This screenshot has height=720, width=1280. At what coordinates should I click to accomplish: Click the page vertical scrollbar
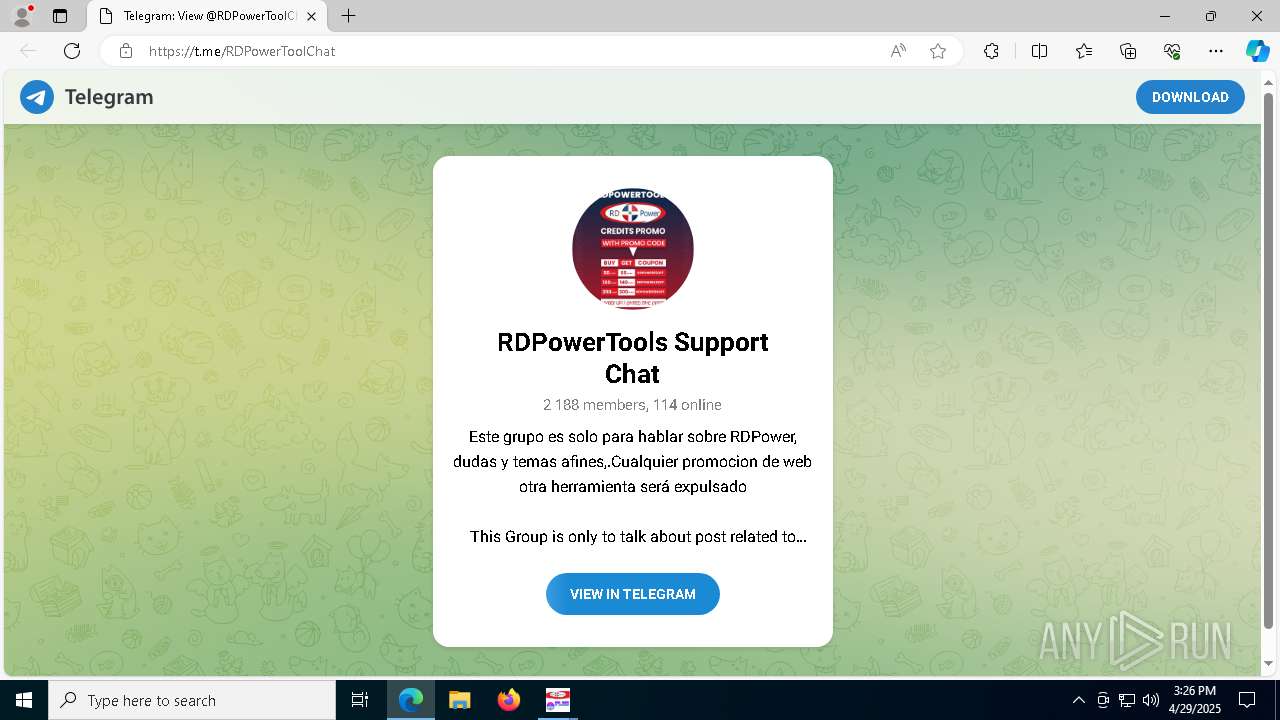pyautogui.click(x=1268, y=360)
